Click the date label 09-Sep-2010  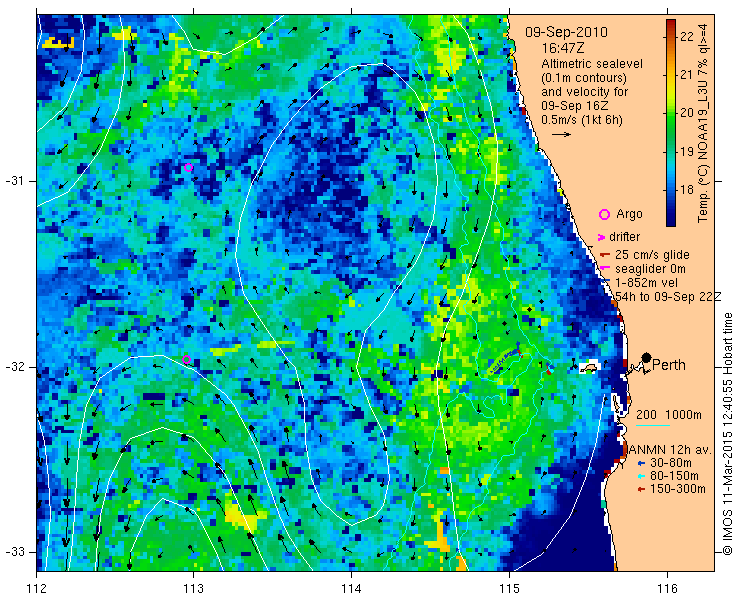566,33
